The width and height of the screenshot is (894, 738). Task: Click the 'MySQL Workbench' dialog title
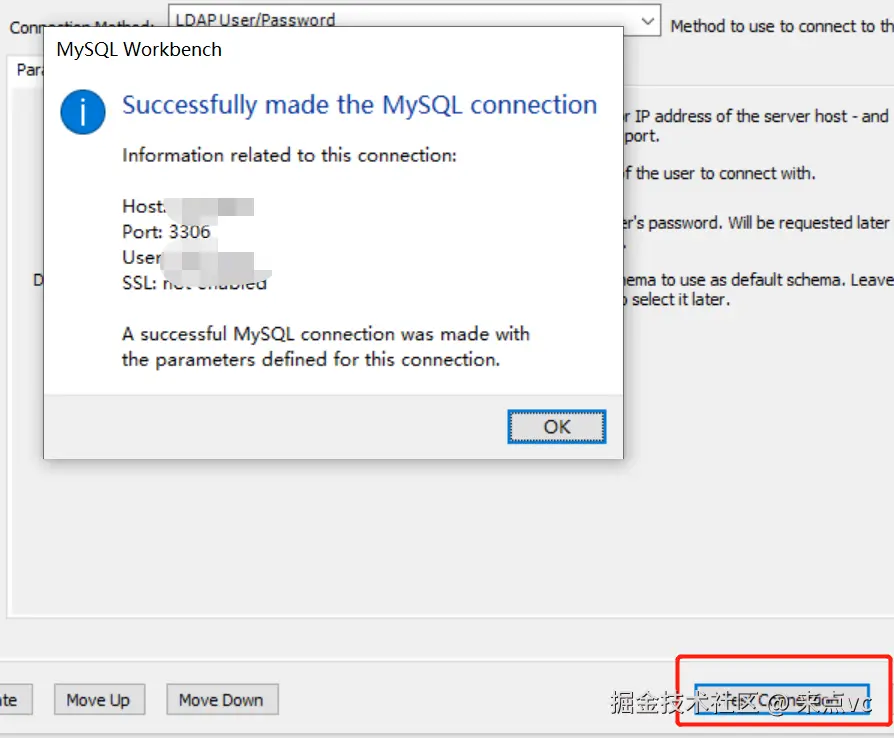coord(139,50)
